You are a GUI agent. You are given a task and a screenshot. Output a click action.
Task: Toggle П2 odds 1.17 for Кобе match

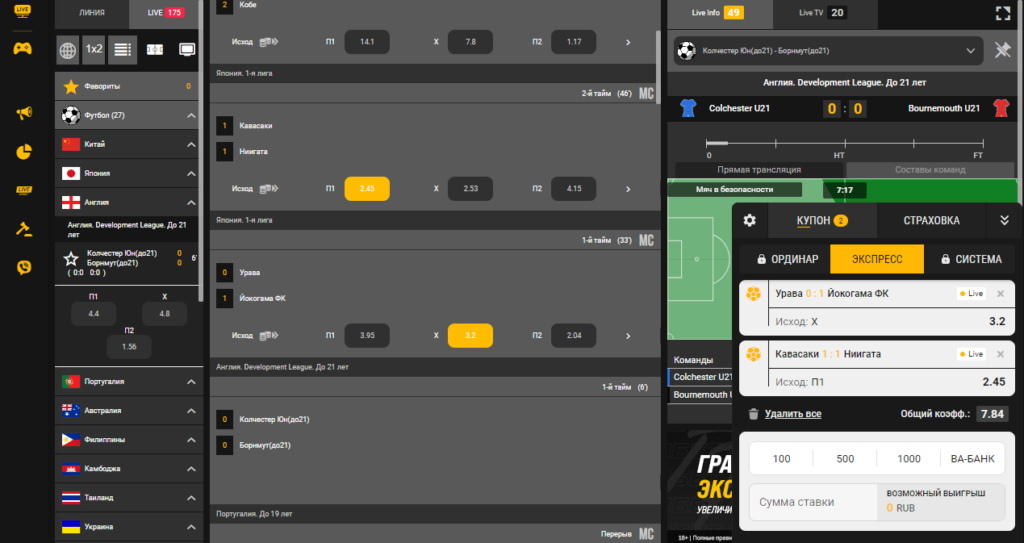coord(573,42)
